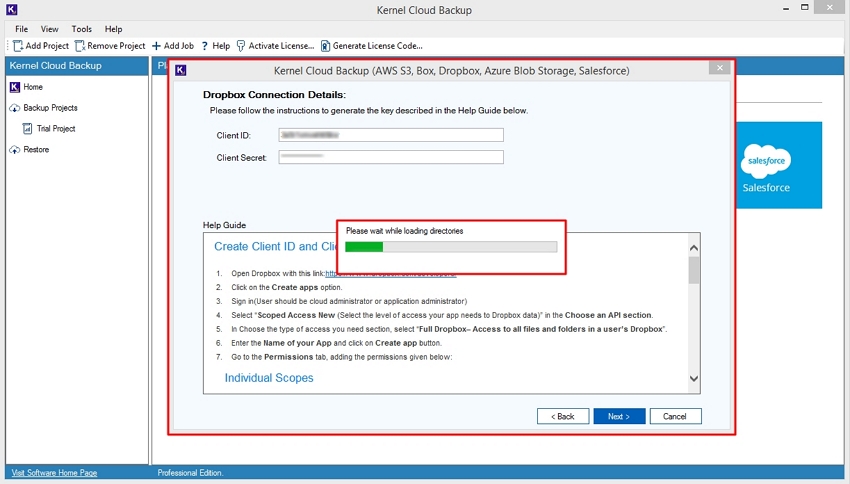Screen dimensions: 850x484
Task: Click the Kernel logo in the dialog title bar
Action: [181, 70]
